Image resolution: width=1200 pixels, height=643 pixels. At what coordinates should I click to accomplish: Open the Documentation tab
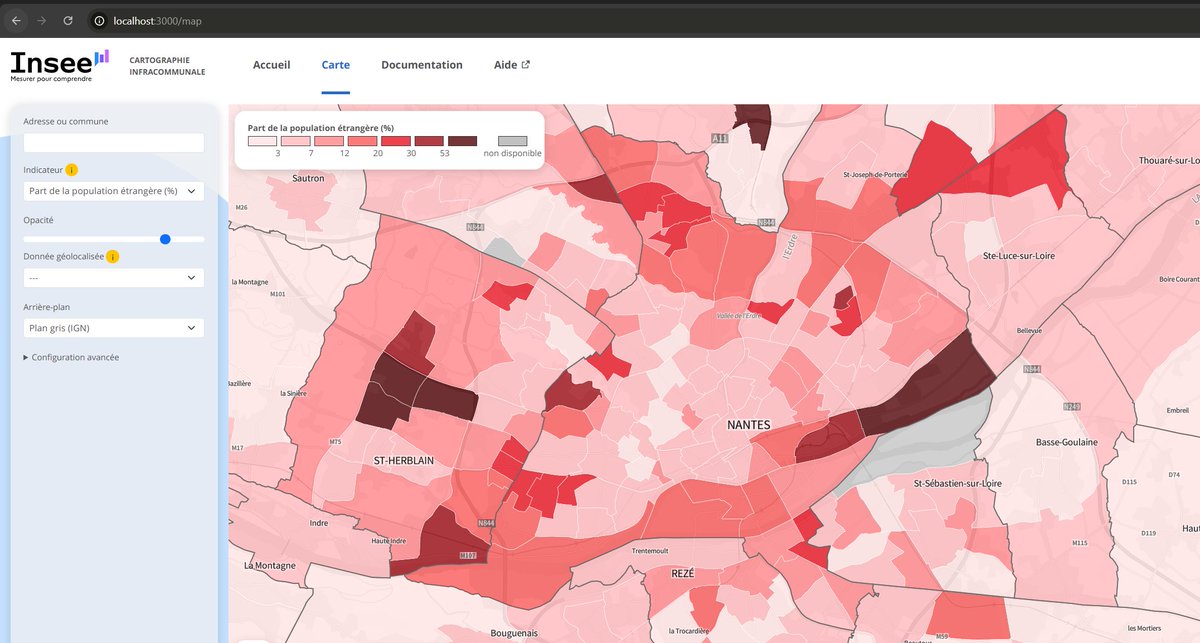(422, 65)
